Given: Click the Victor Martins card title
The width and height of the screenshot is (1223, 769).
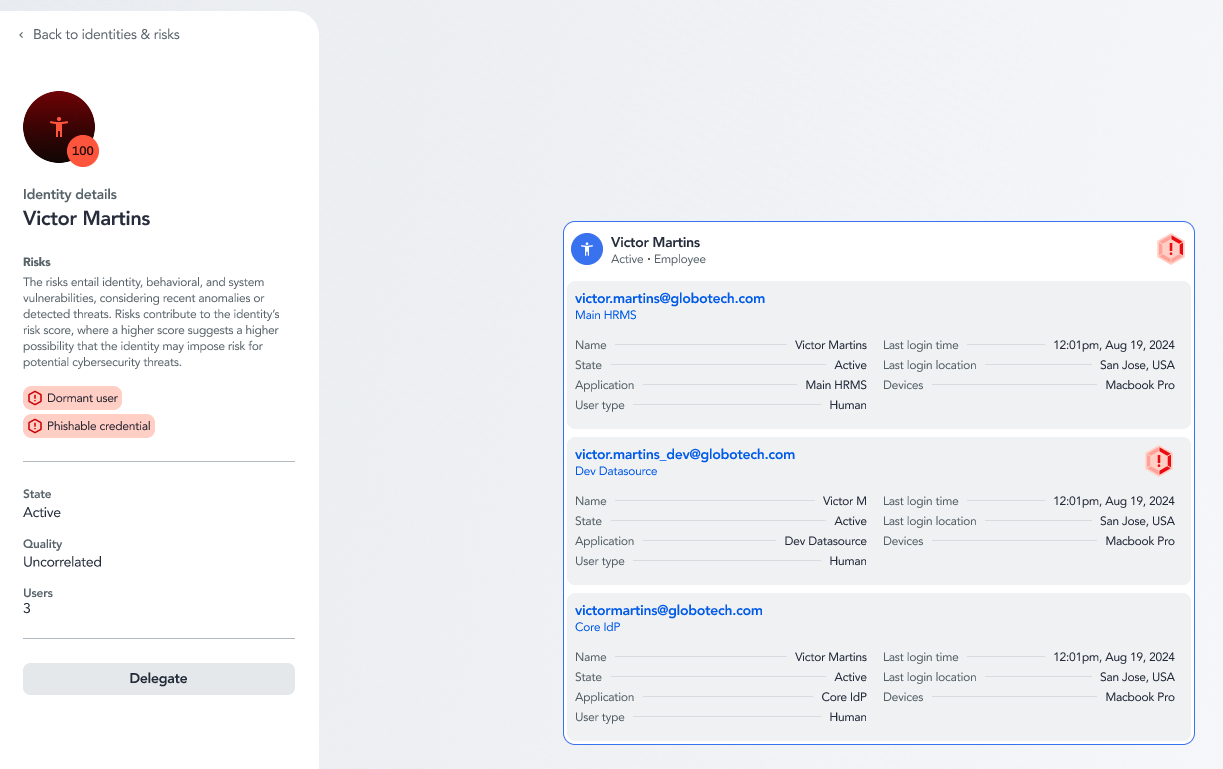Looking at the screenshot, I should tap(656, 242).
